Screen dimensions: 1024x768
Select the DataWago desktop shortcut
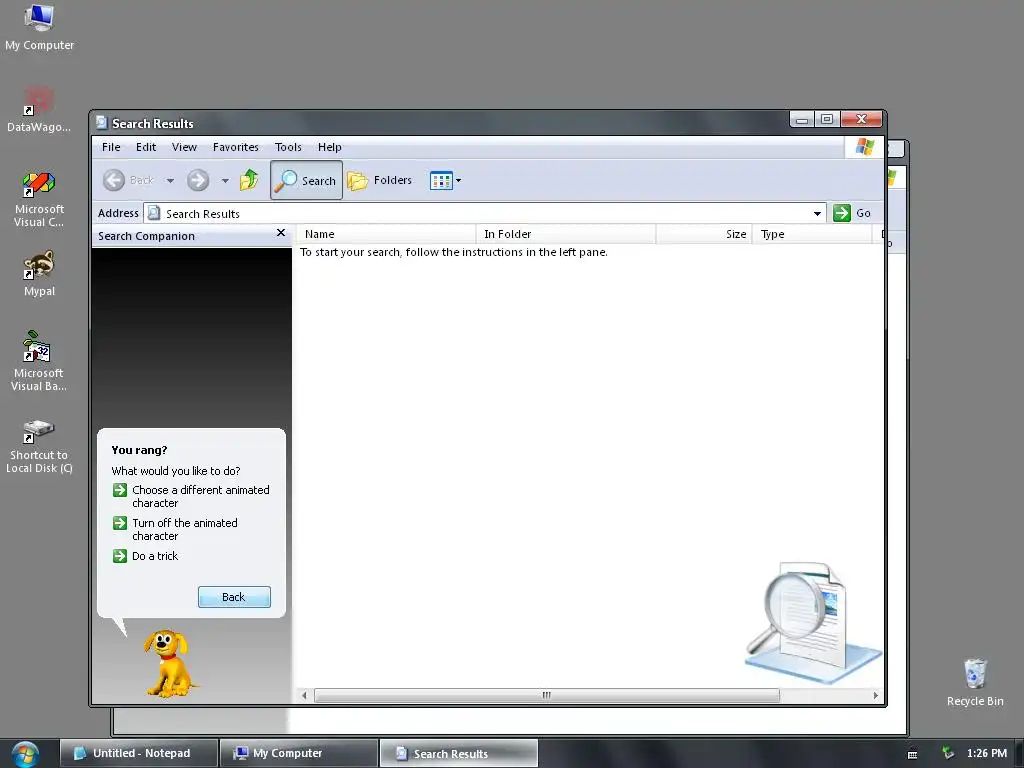pyautogui.click(x=39, y=110)
